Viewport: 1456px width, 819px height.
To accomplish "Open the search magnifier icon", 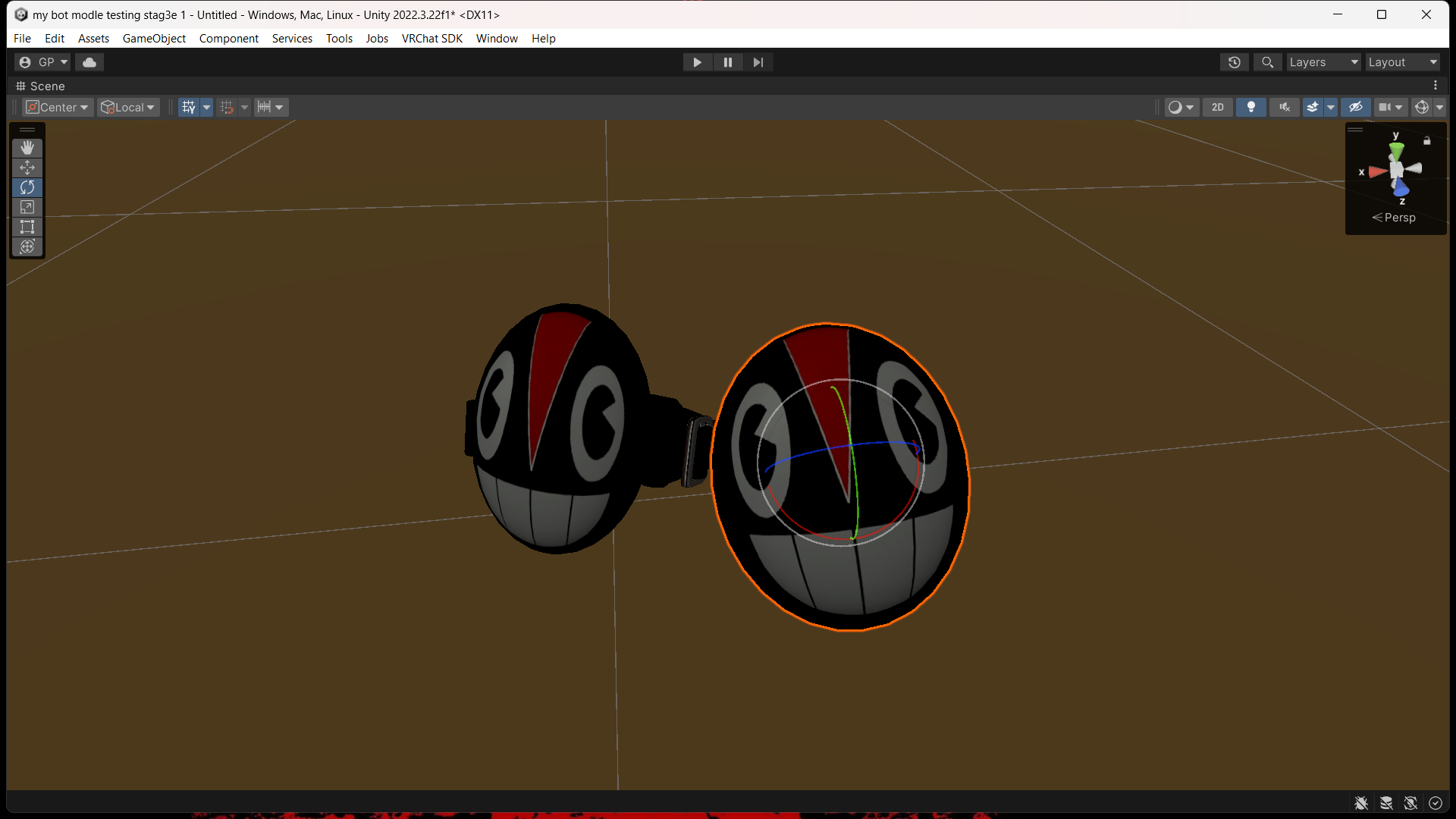I will point(1267,62).
